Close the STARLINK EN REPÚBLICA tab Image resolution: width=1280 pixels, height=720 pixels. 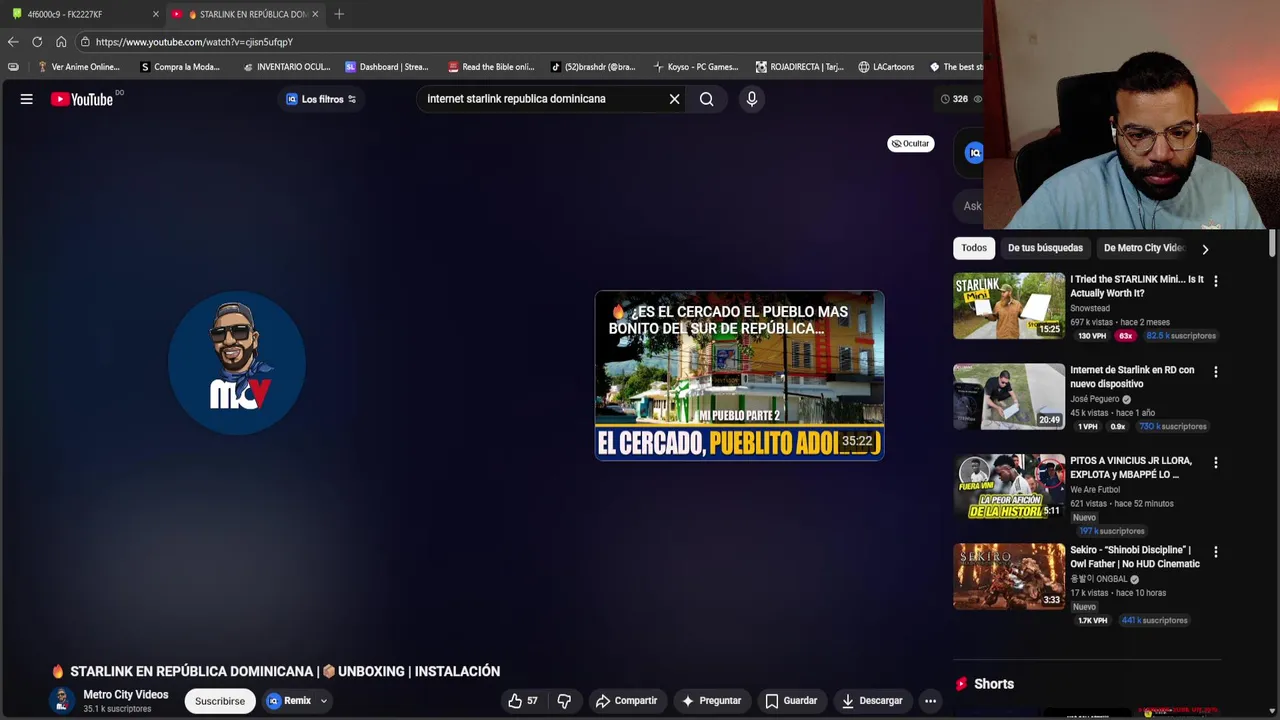[315, 14]
